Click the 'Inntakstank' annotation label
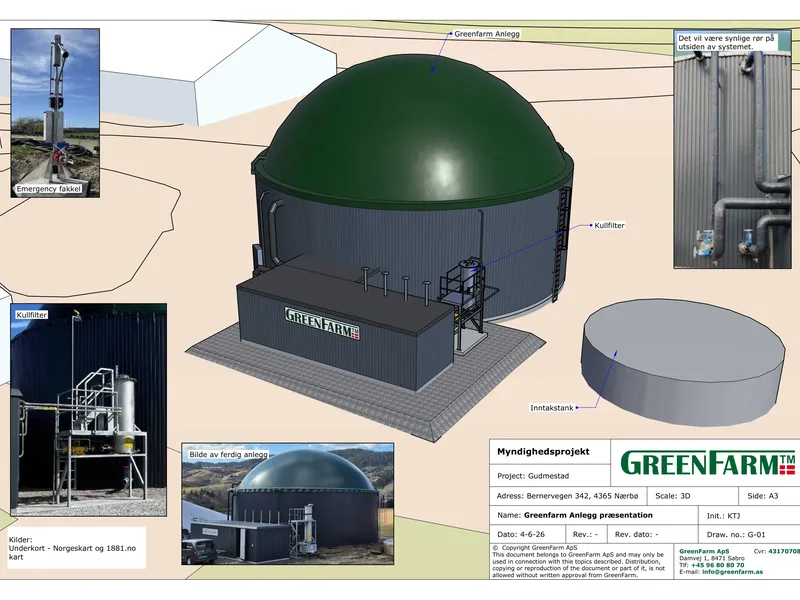This screenshot has height=600, width=800. (552, 408)
